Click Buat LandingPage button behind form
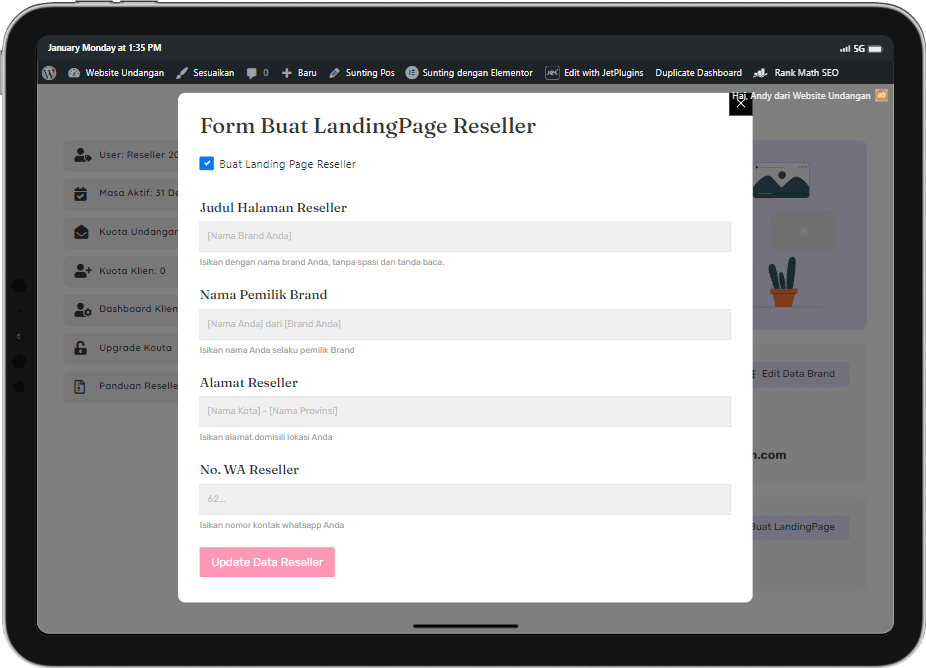 800,527
